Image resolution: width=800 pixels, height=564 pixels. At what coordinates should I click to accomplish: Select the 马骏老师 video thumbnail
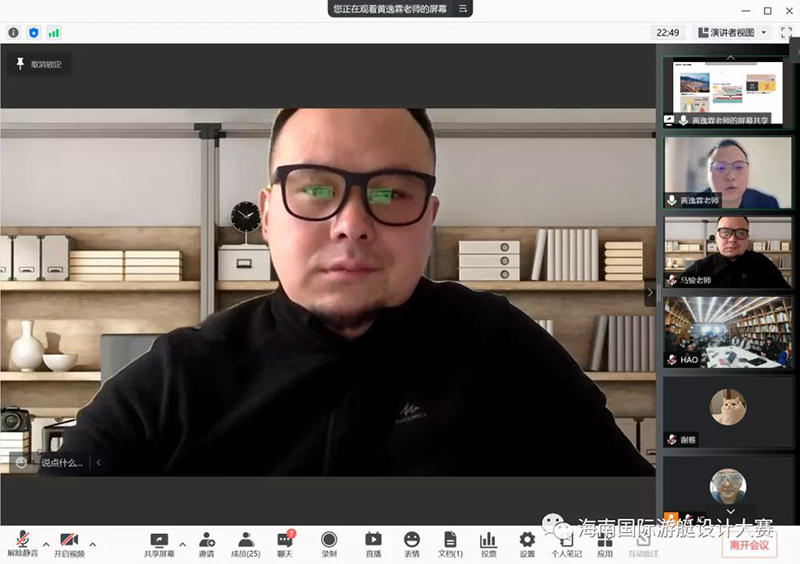(727, 251)
